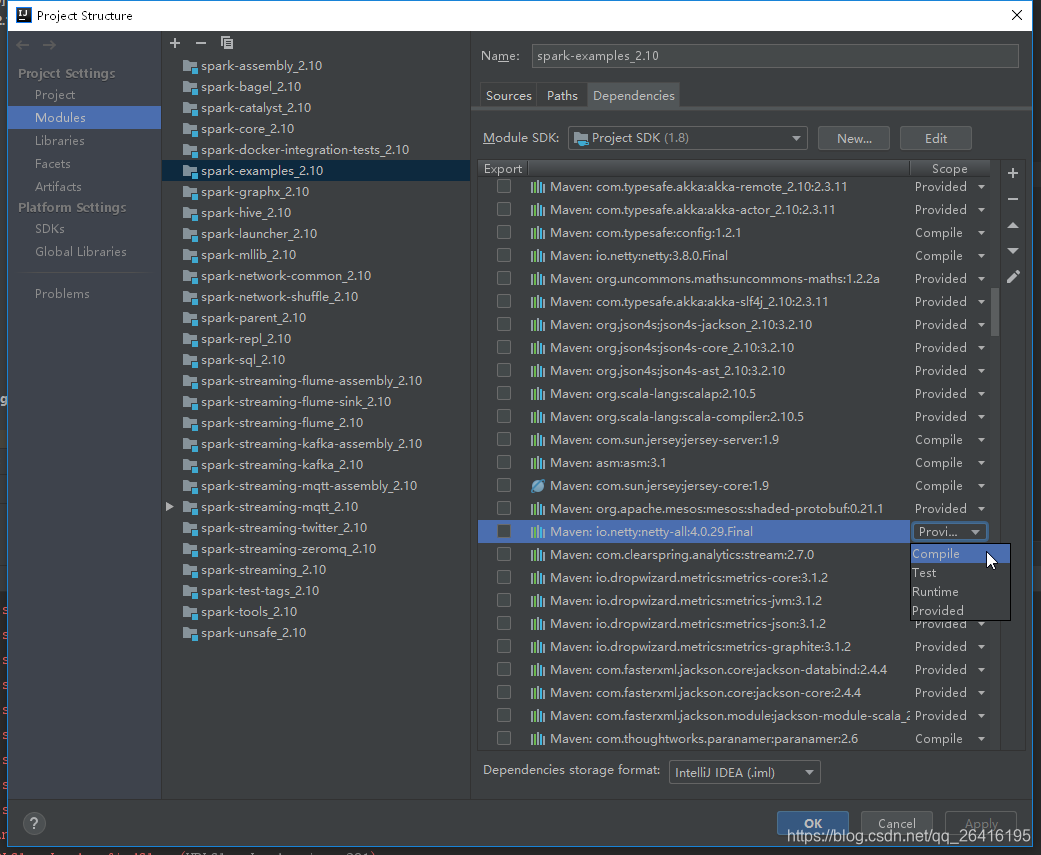Viewport: 1041px width, 855px height.
Task: Click the paranamer:2.6 library icon
Action: 538,739
